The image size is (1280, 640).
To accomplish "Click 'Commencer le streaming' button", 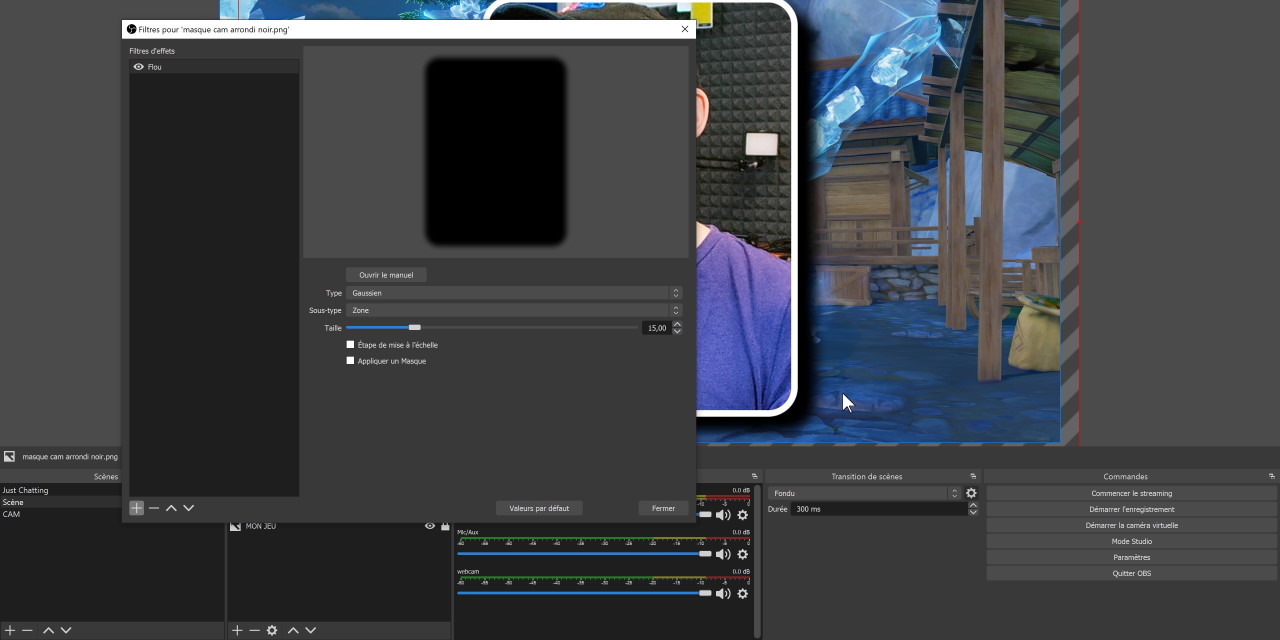I will [x=1131, y=493].
